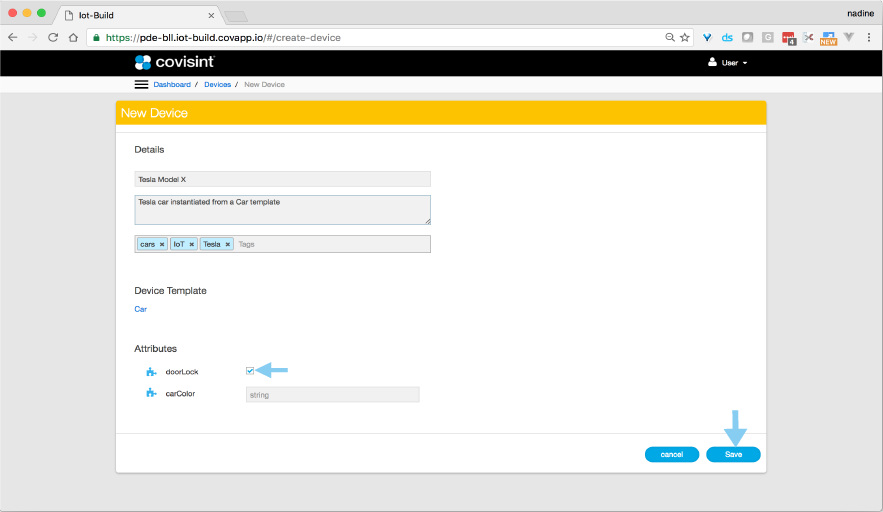
Task: Click the doorLock attribute puzzle icon
Action: click(152, 372)
